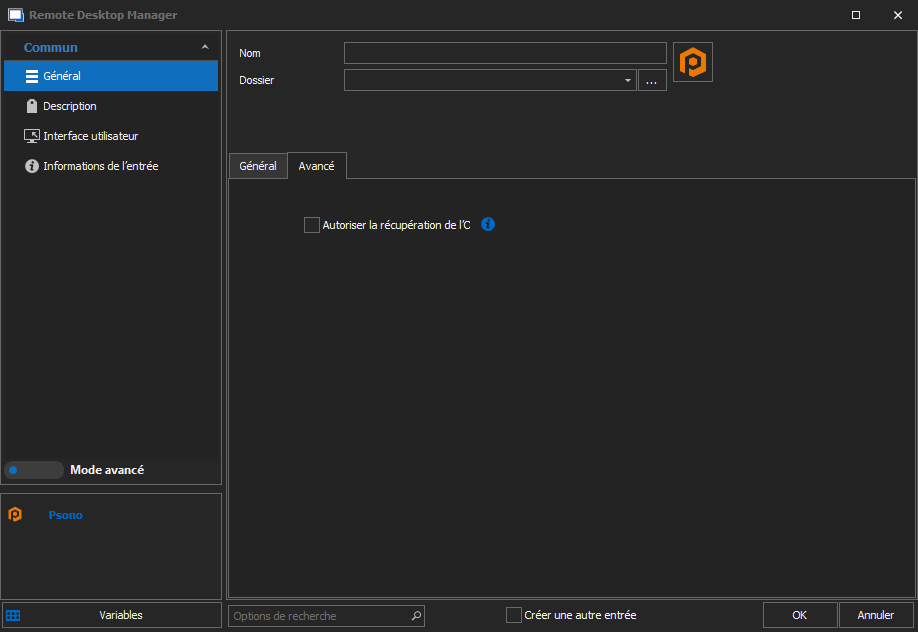Click the Remote Desktop Manager title bar icon
This screenshot has width=918, height=632.
pyautogui.click(x=15, y=15)
